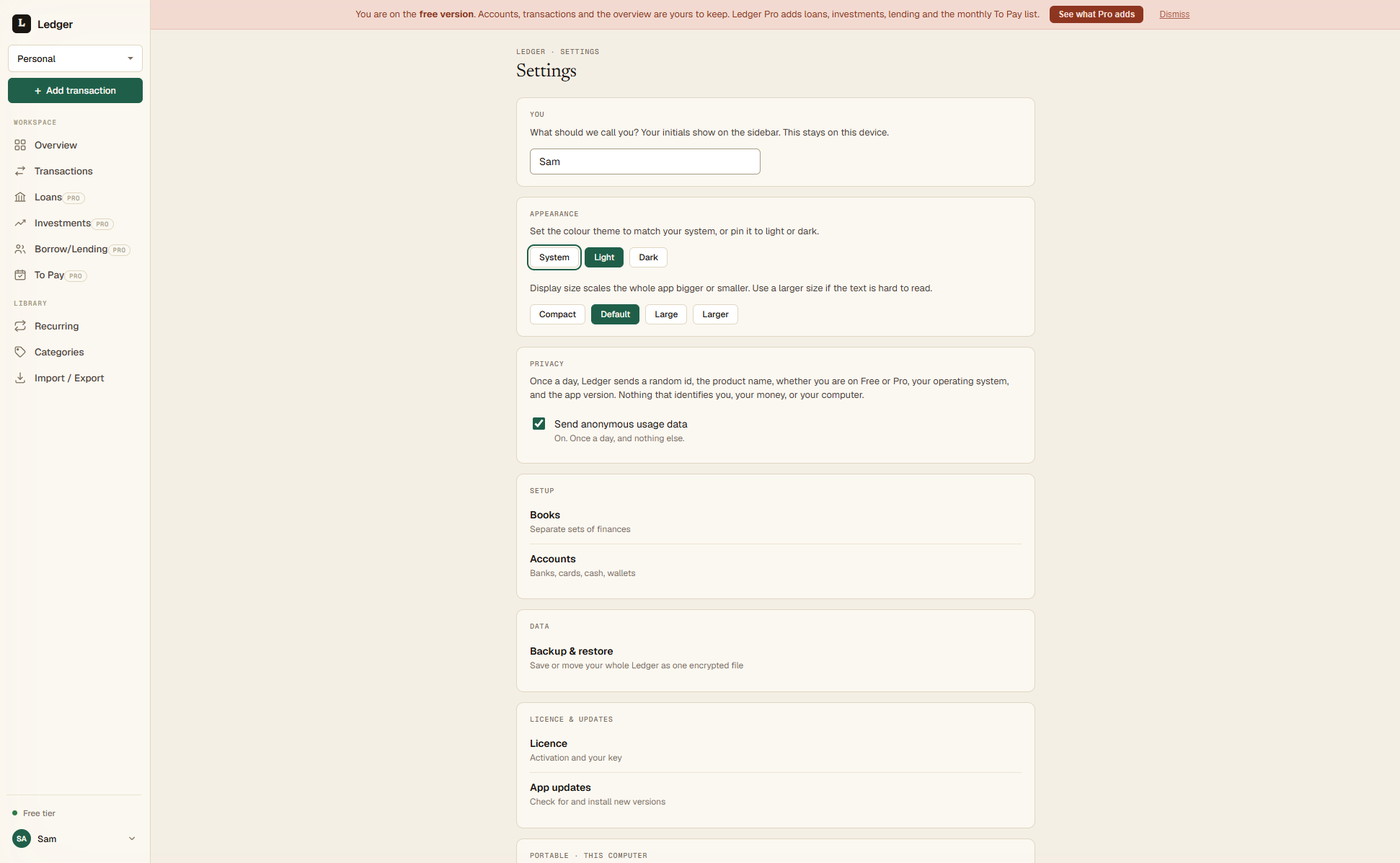Click the Recurring loop icon
The height and width of the screenshot is (863, 1400).
point(20,326)
